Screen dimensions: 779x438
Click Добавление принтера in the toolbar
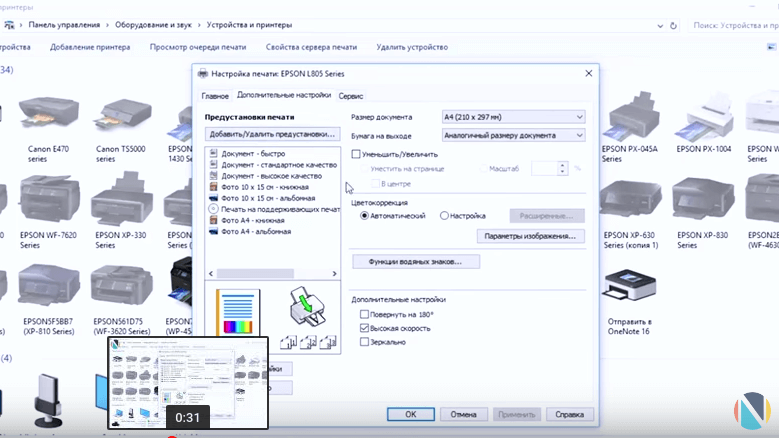90,47
